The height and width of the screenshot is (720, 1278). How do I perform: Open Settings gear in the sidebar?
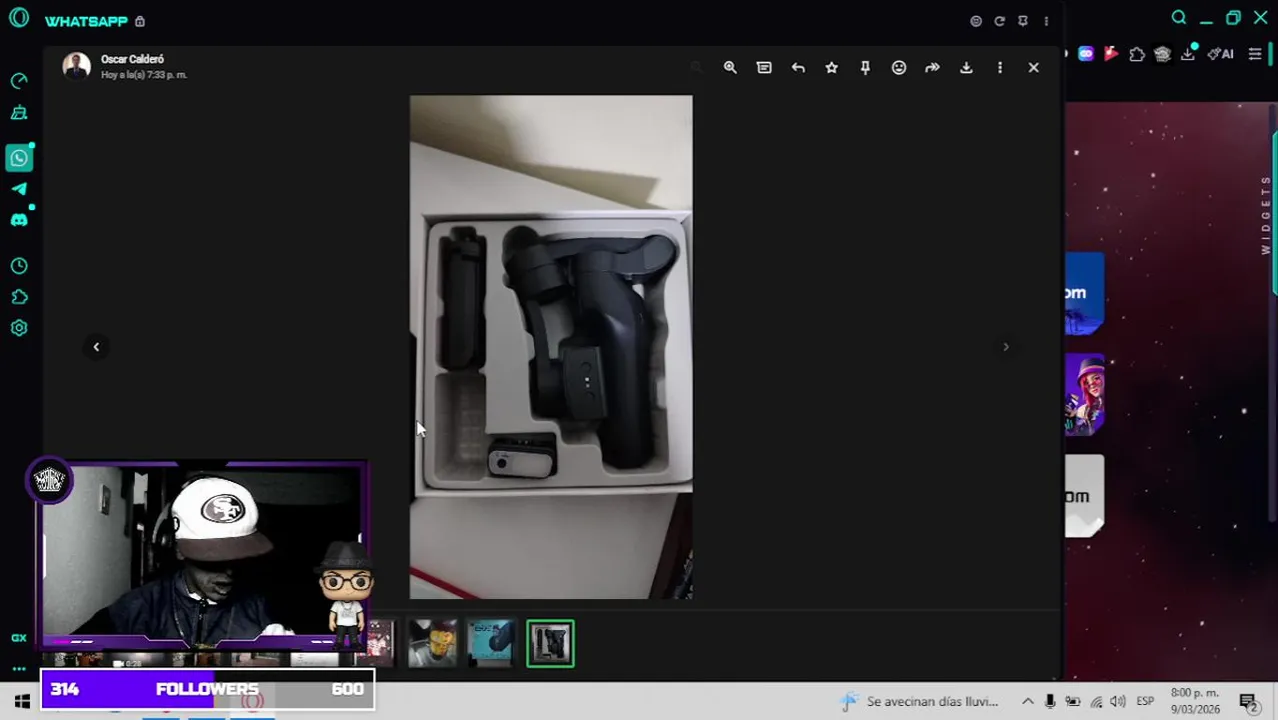19,328
